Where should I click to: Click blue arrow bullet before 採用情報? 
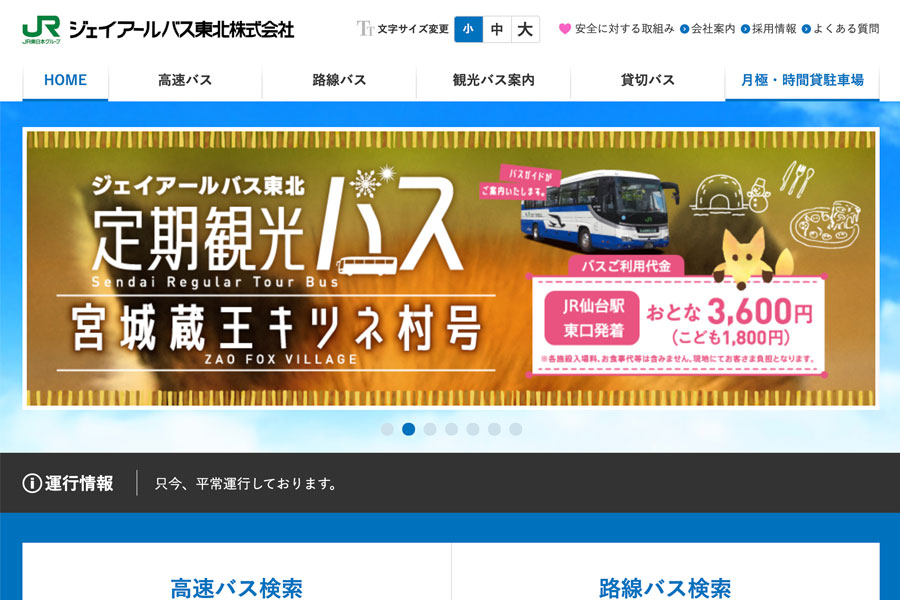[x=746, y=29]
